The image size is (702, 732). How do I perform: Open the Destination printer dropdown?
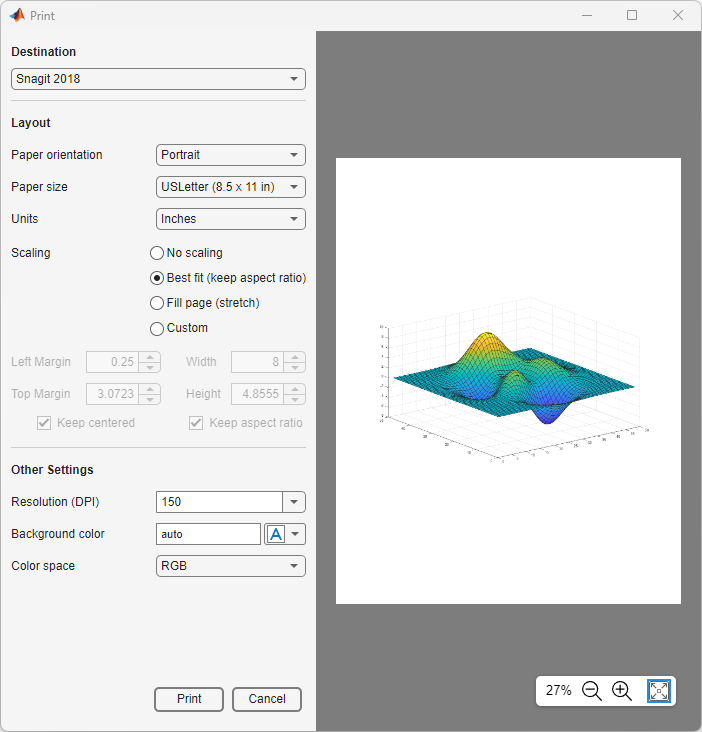158,79
